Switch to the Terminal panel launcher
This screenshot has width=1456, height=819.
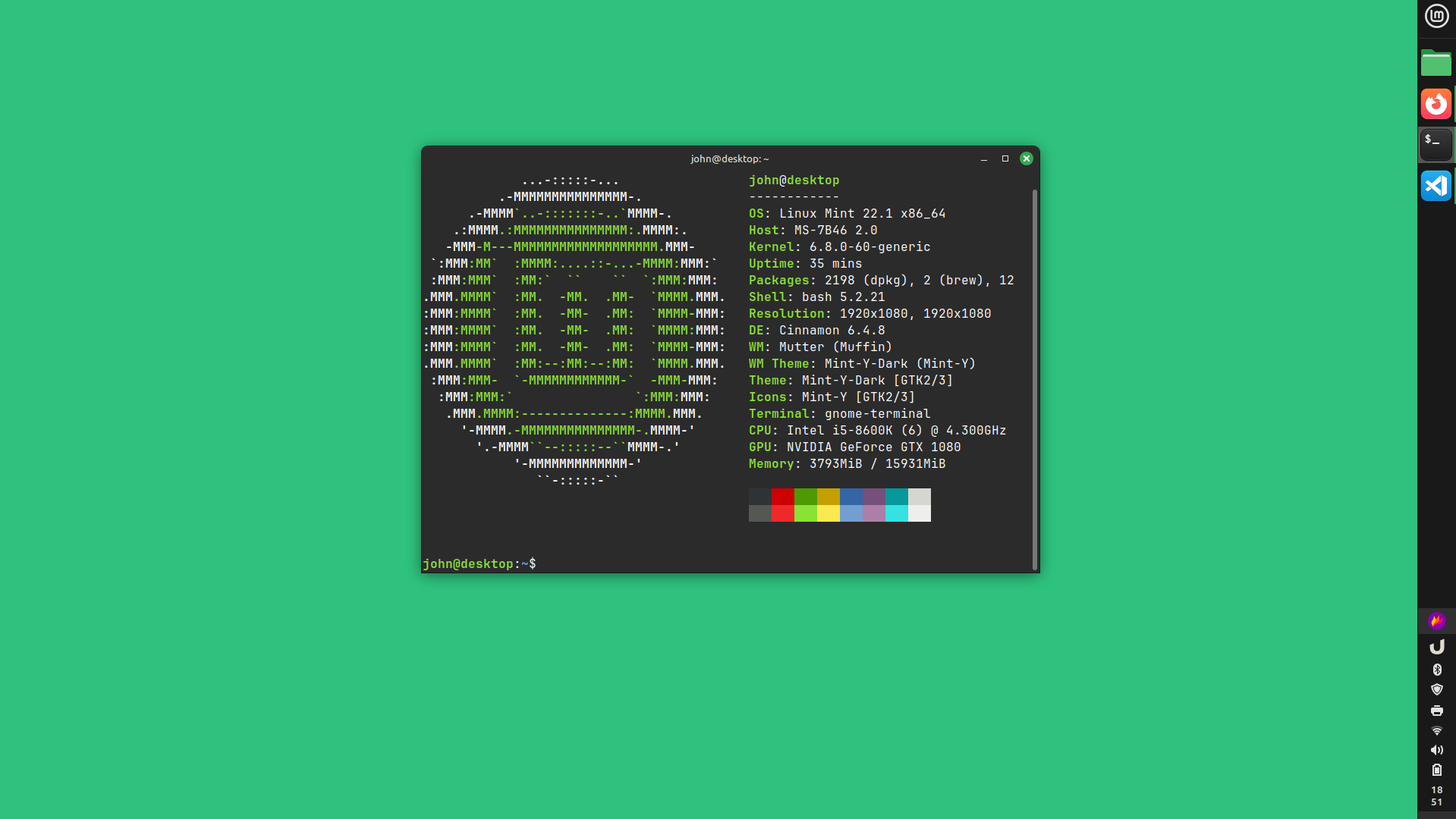(x=1436, y=145)
